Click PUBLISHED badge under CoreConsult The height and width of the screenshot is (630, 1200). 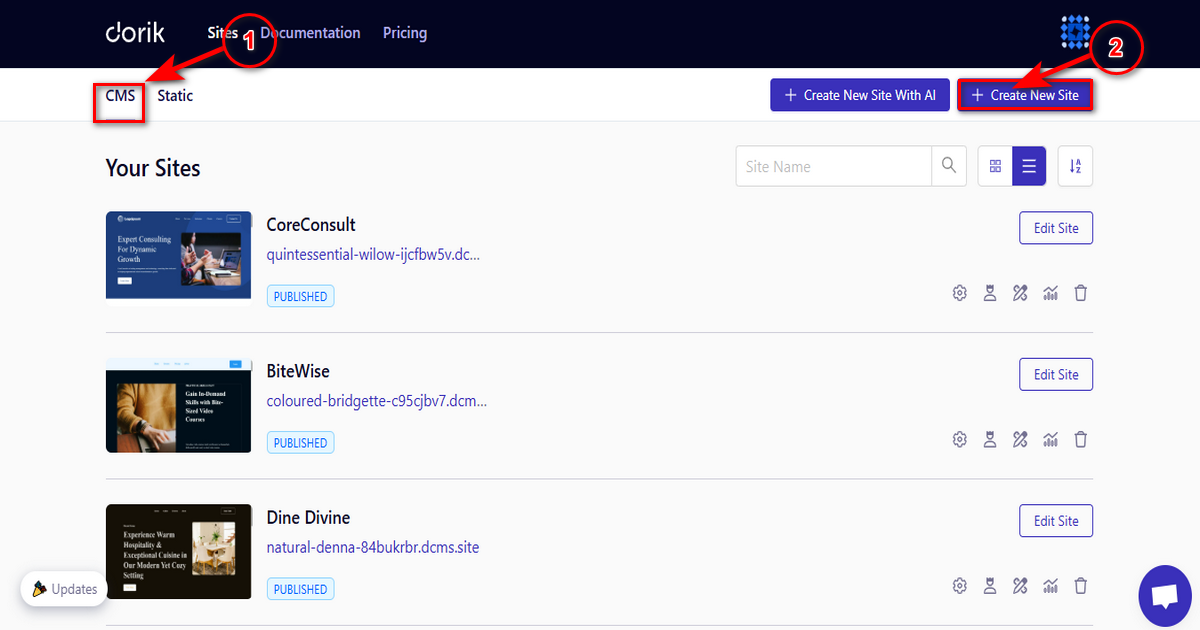pyautogui.click(x=300, y=296)
